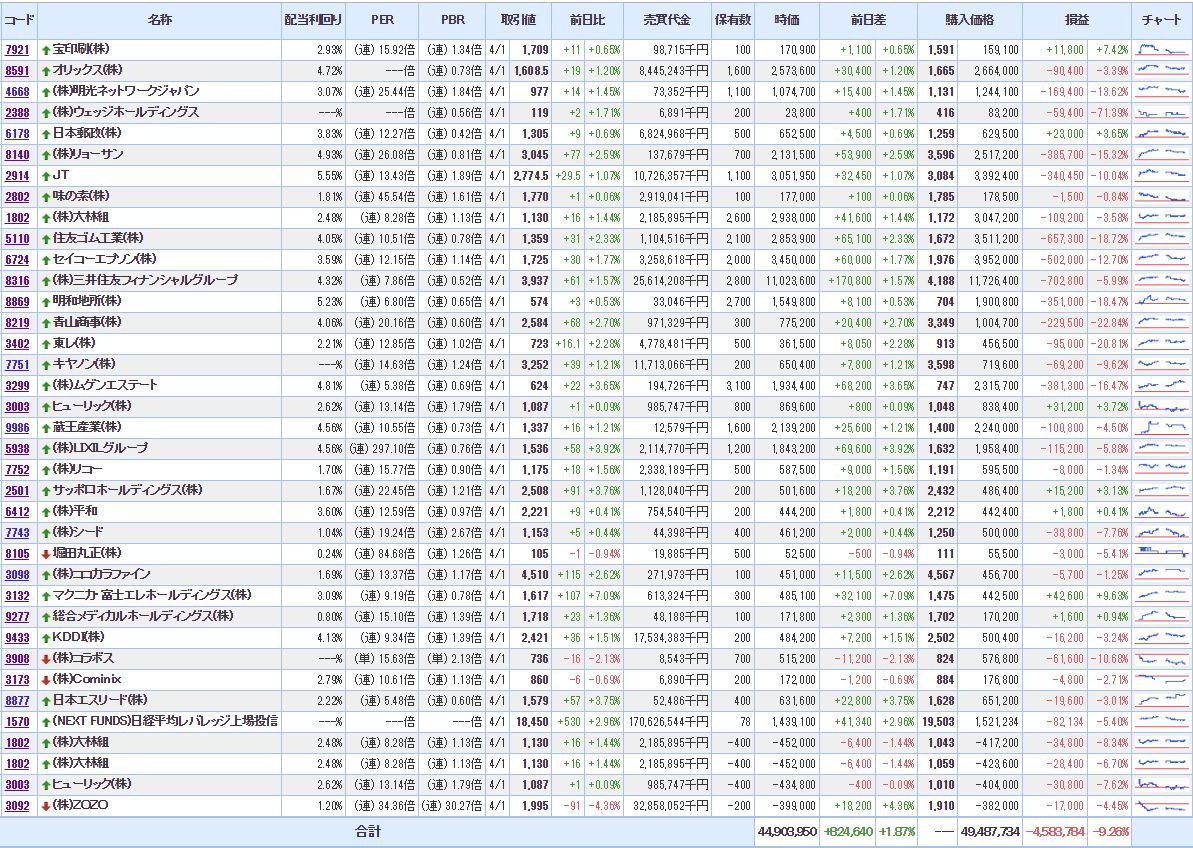
Task: Click the red down arrow beside コラボス
Action: 46,658
